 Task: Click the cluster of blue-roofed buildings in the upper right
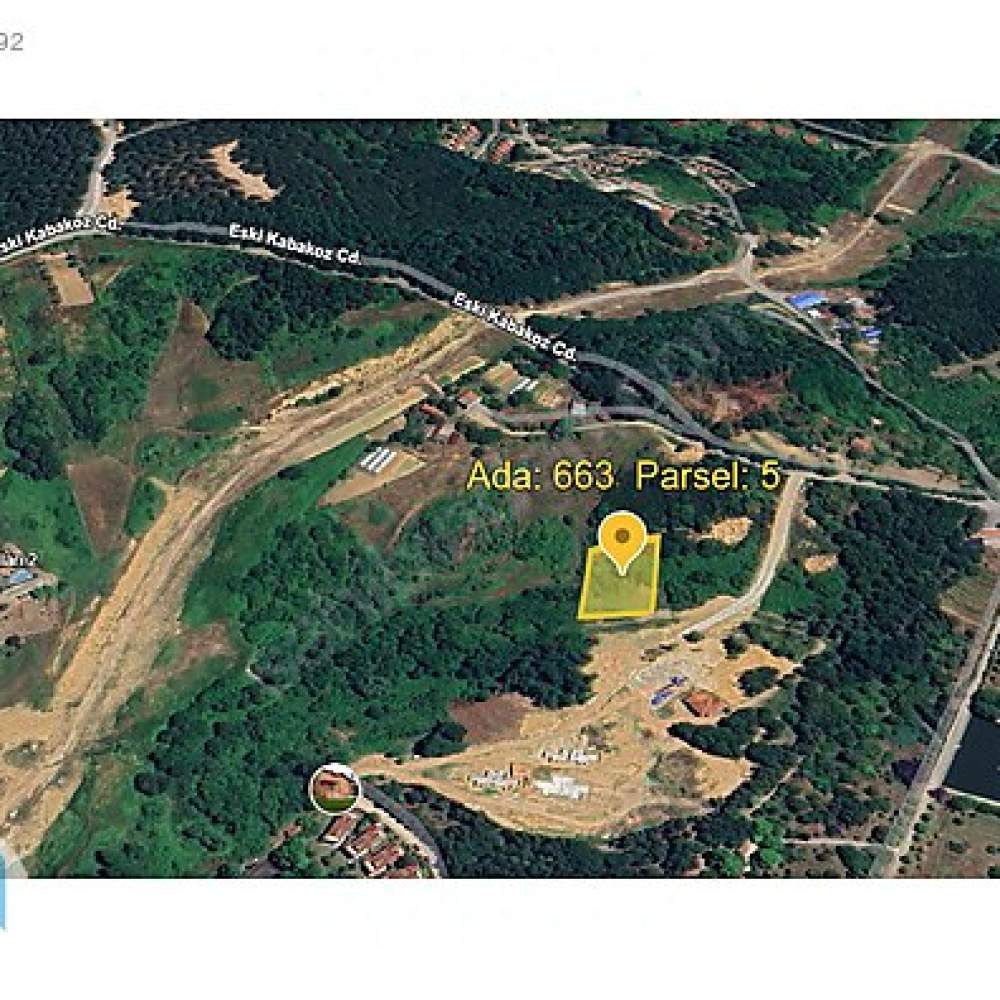832,312
